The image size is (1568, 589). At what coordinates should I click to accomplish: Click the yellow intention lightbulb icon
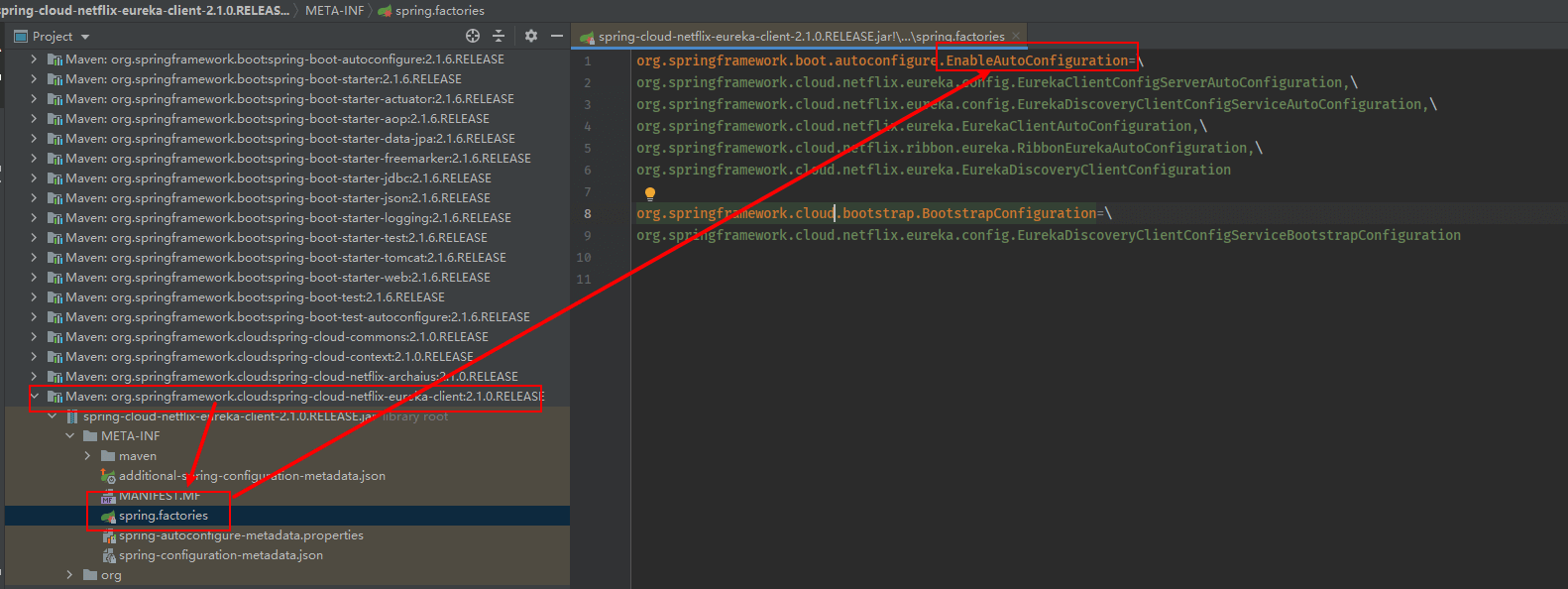pos(650,193)
